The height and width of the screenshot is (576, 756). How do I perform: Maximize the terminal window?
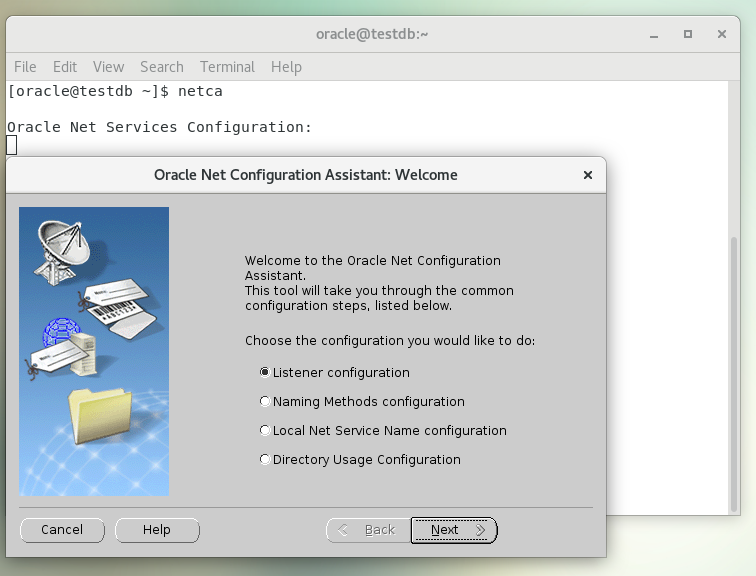(x=688, y=34)
